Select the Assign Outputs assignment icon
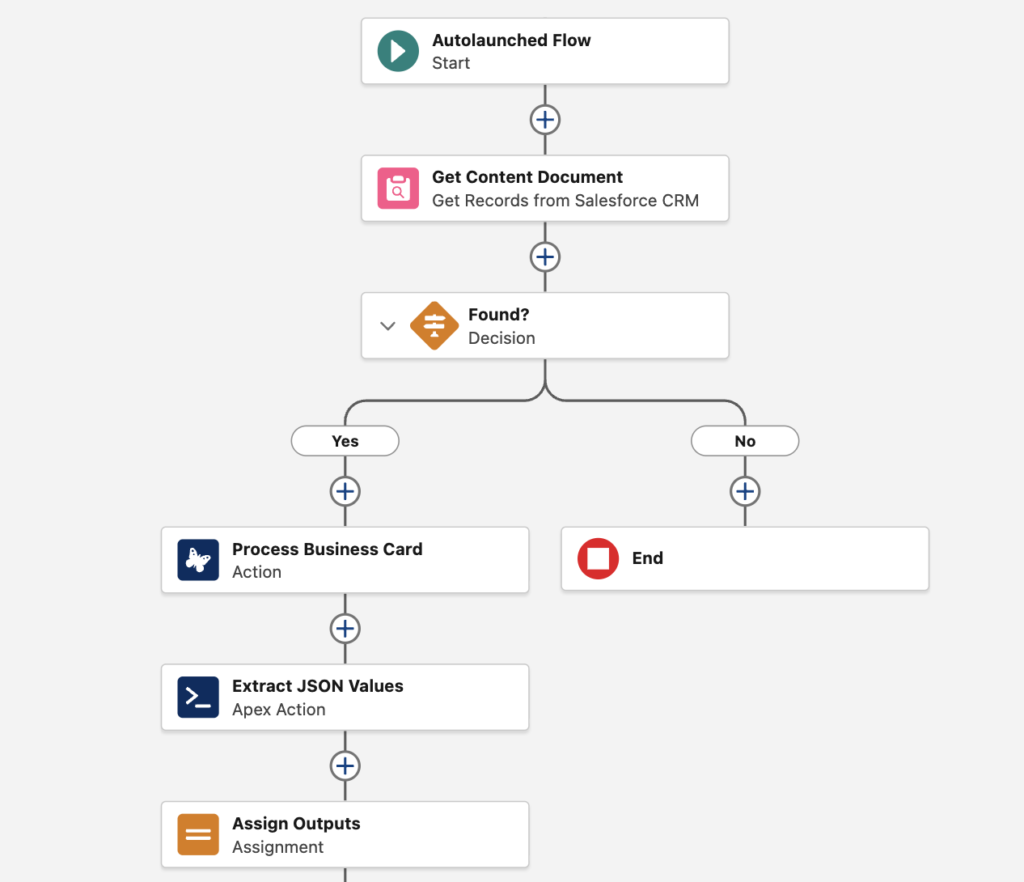1024x882 pixels. tap(197, 834)
